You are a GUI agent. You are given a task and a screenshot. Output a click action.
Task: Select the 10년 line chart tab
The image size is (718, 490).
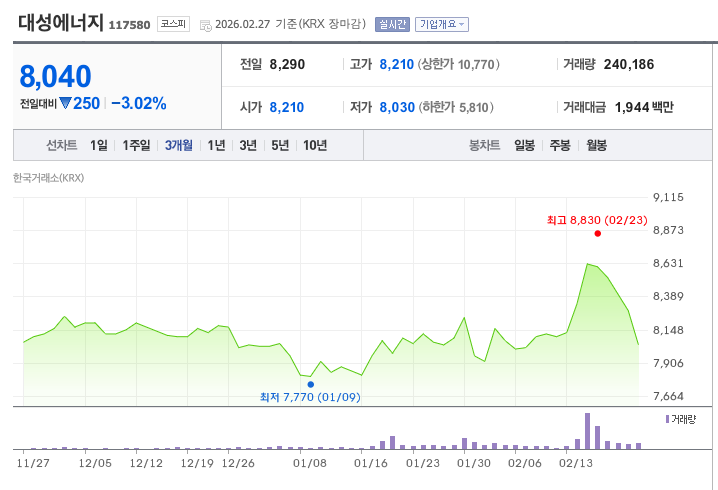coord(315,146)
